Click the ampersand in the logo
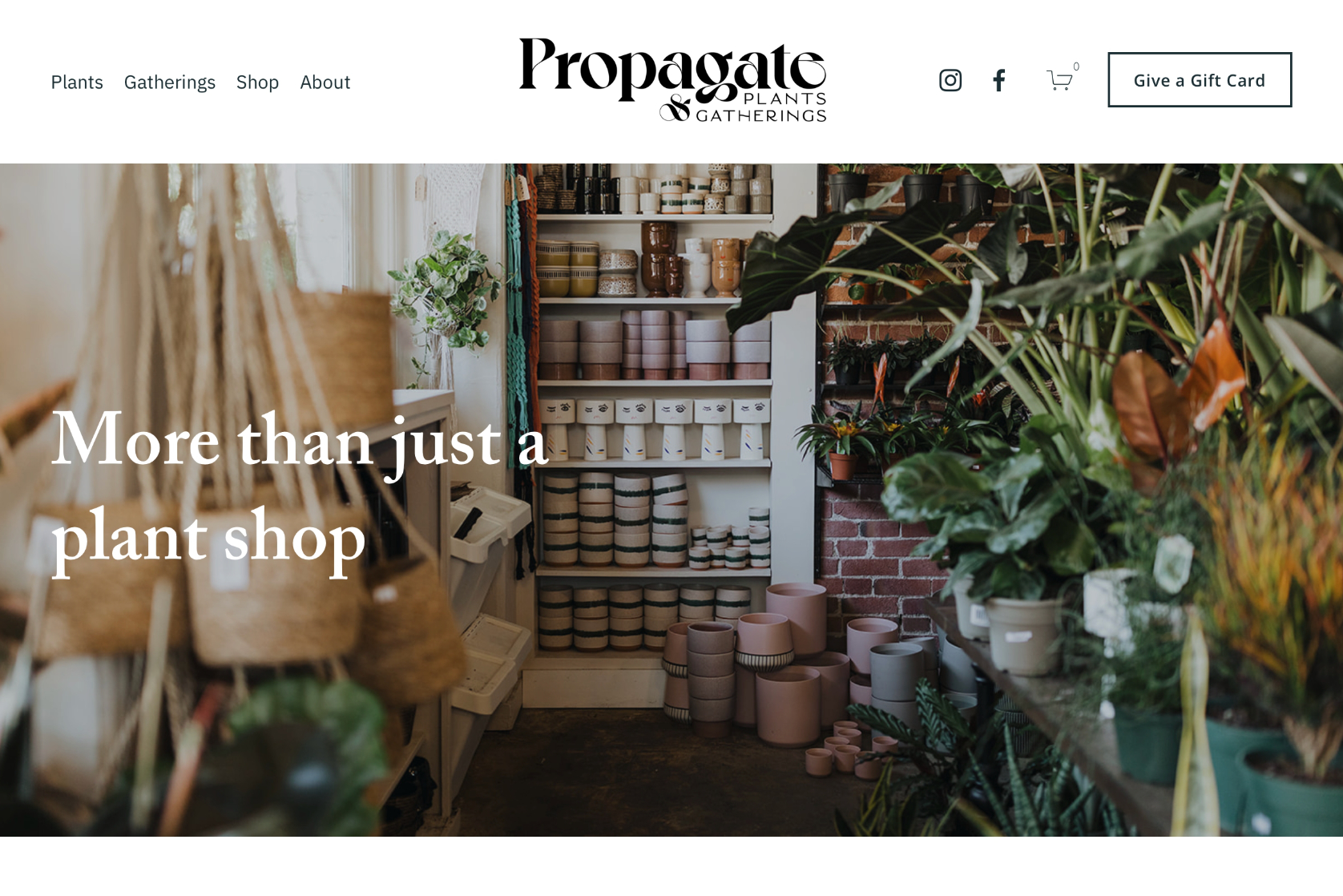 point(676,108)
